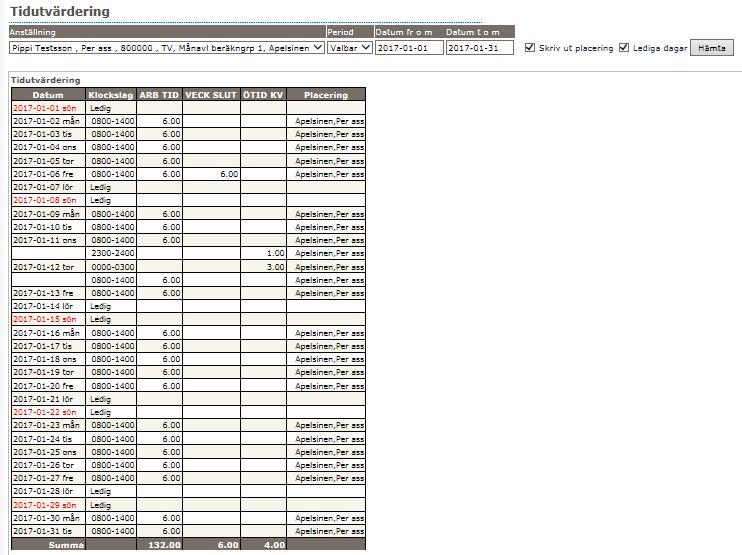Click the 2300-2400 klockslag cell
This screenshot has height=555, width=742.
[x=113, y=253]
